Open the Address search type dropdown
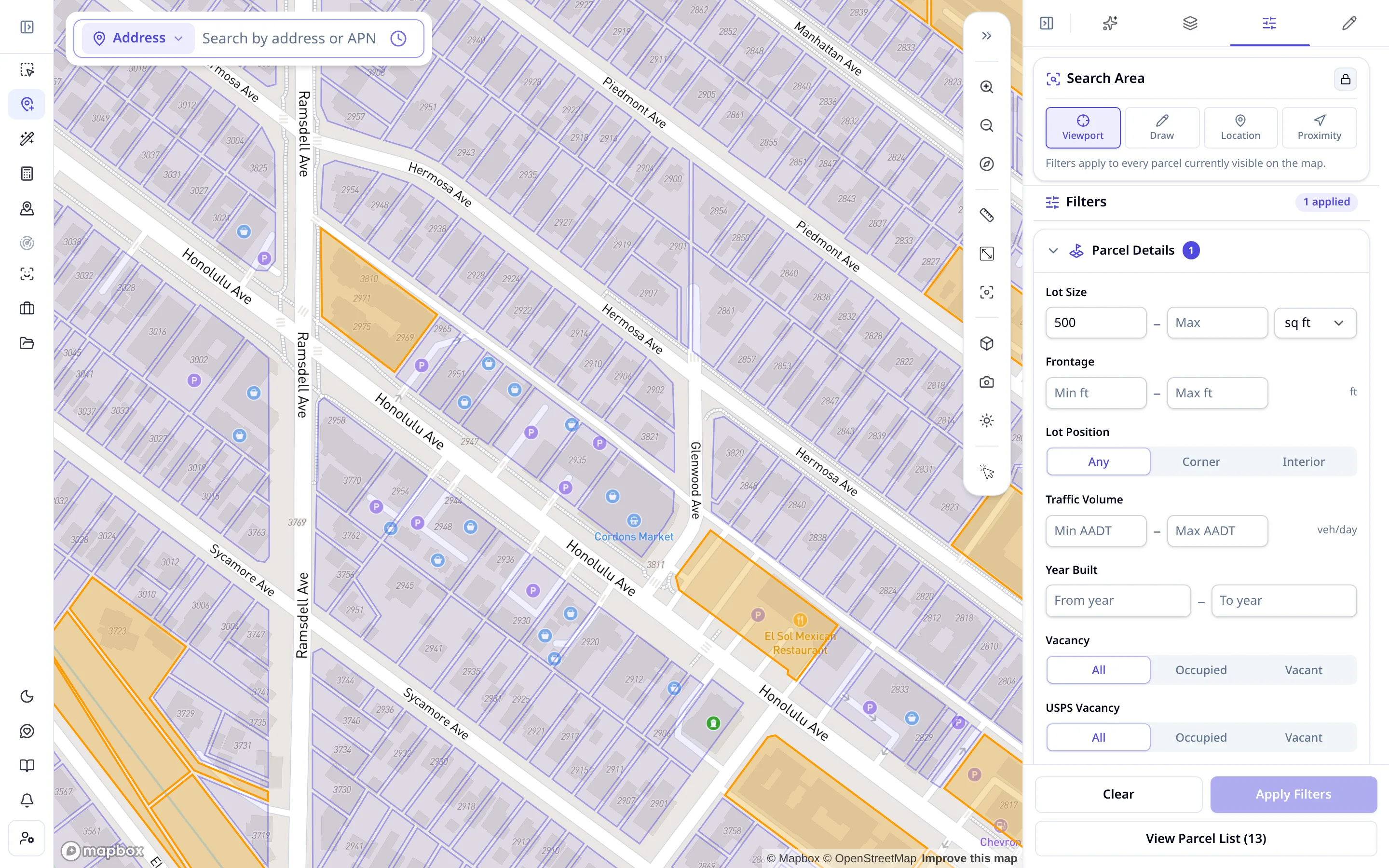Screen dimensions: 1389x868 point(138,39)
